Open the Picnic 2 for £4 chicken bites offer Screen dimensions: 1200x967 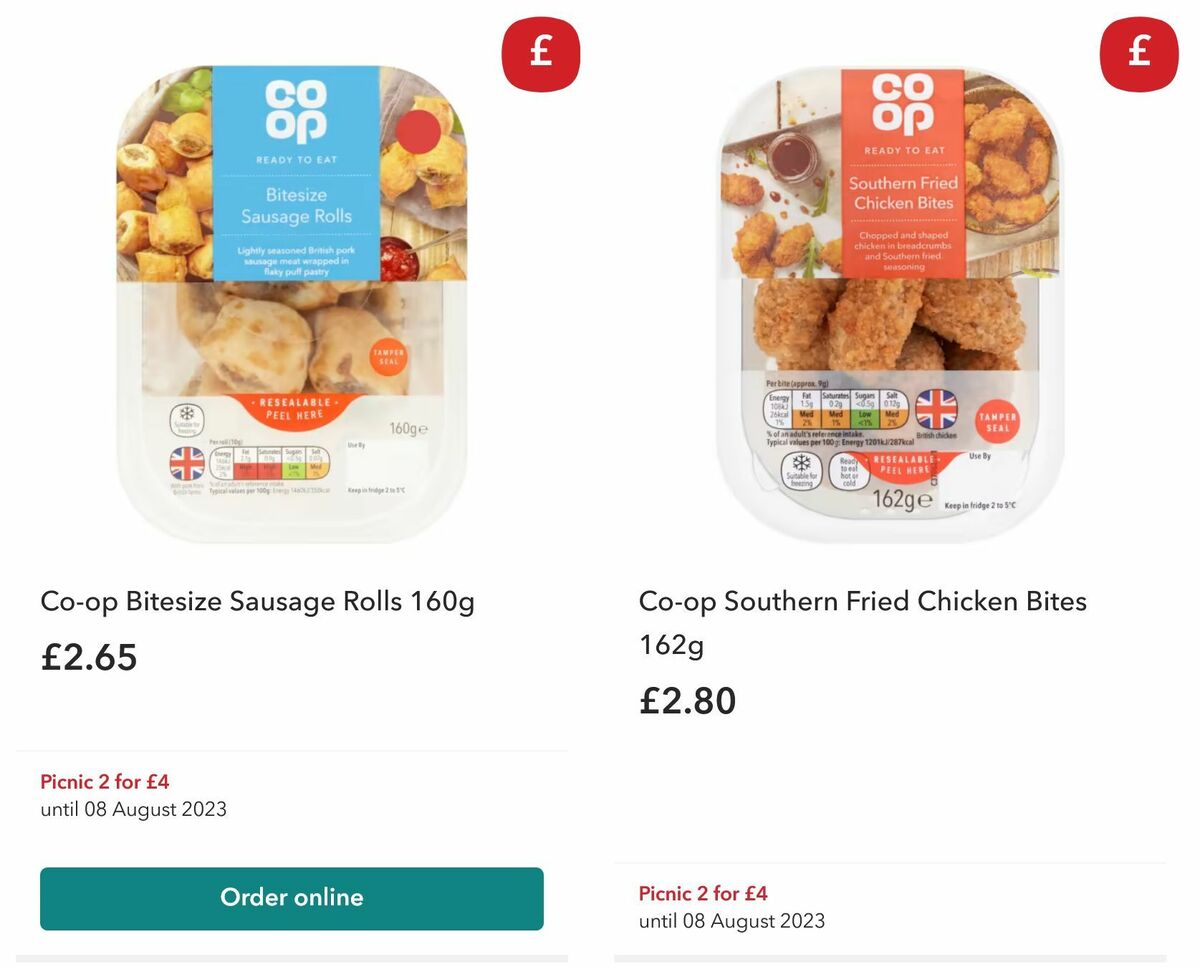coord(703,893)
